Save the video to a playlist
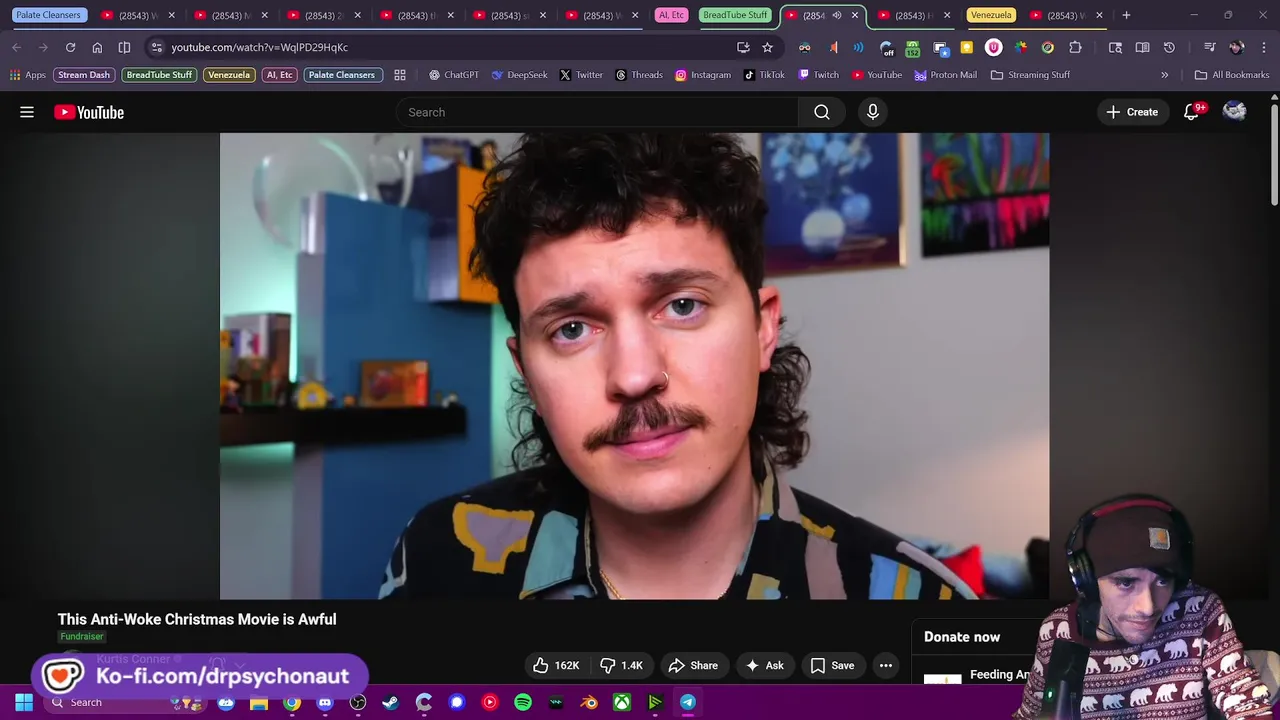This screenshot has height=720, width=1280. (x=832, y=665)
